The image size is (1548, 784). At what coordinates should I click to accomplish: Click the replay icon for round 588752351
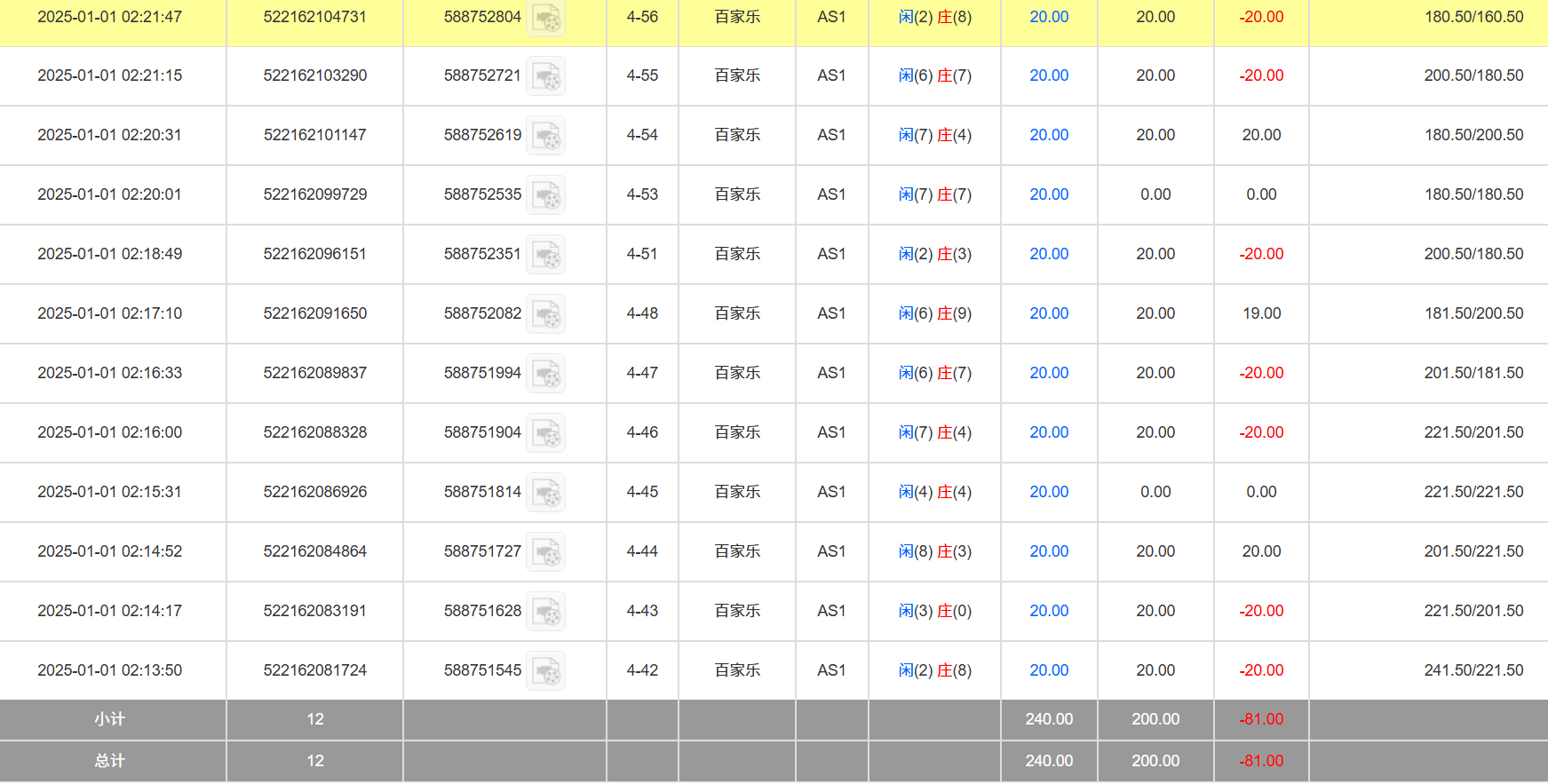[x=545, y=255]
